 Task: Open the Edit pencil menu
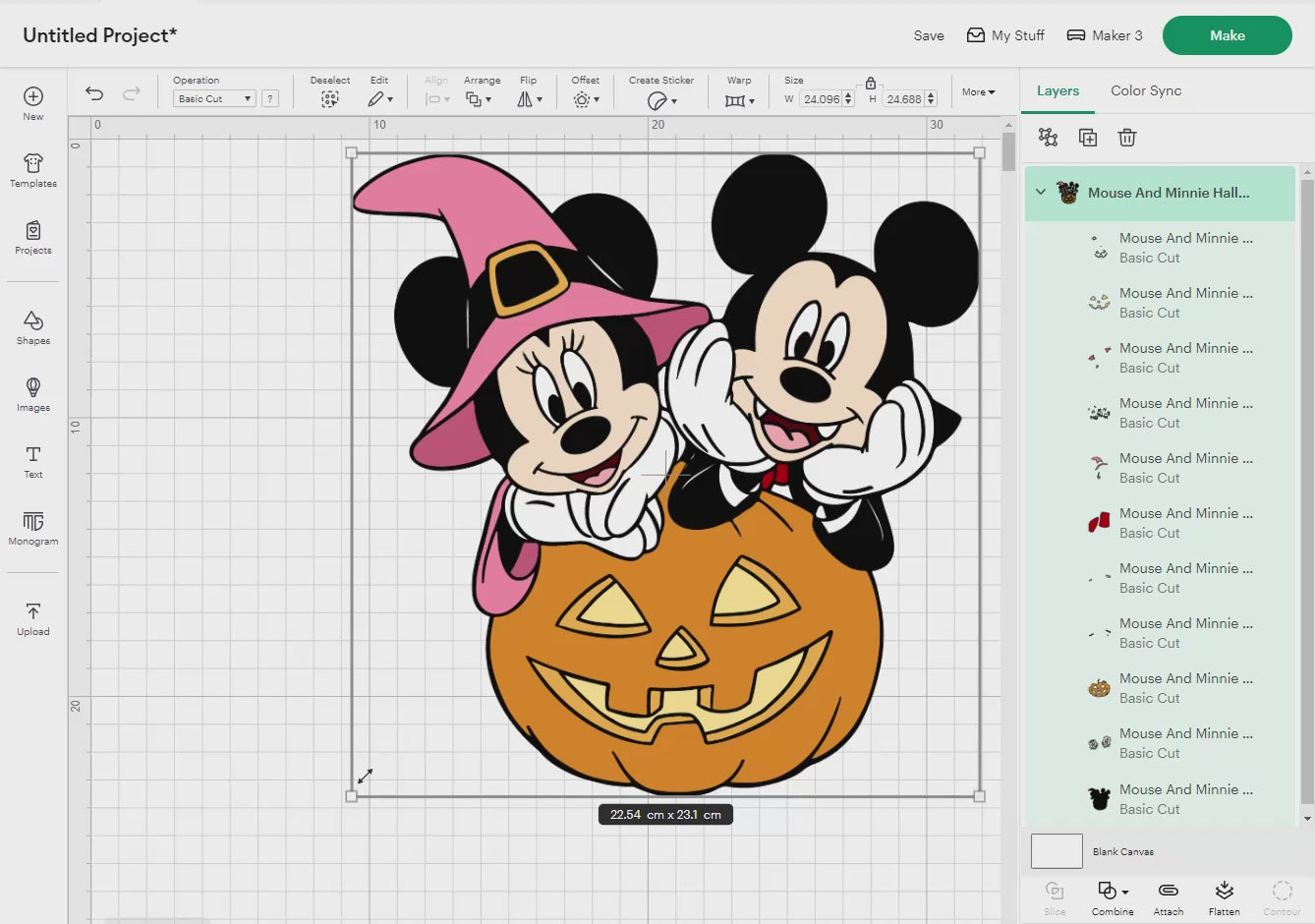click(380, 99)
